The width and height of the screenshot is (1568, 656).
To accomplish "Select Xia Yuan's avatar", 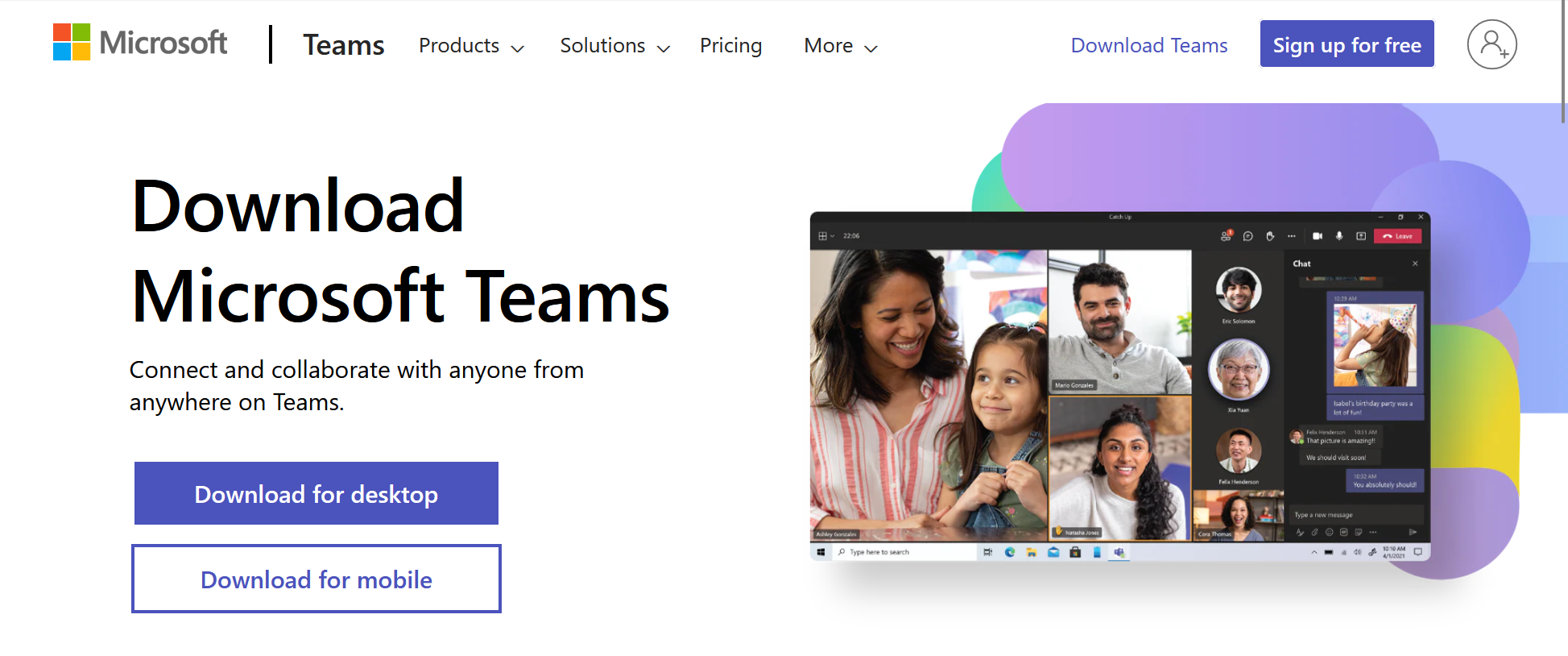I will [x=1239, y=370].
